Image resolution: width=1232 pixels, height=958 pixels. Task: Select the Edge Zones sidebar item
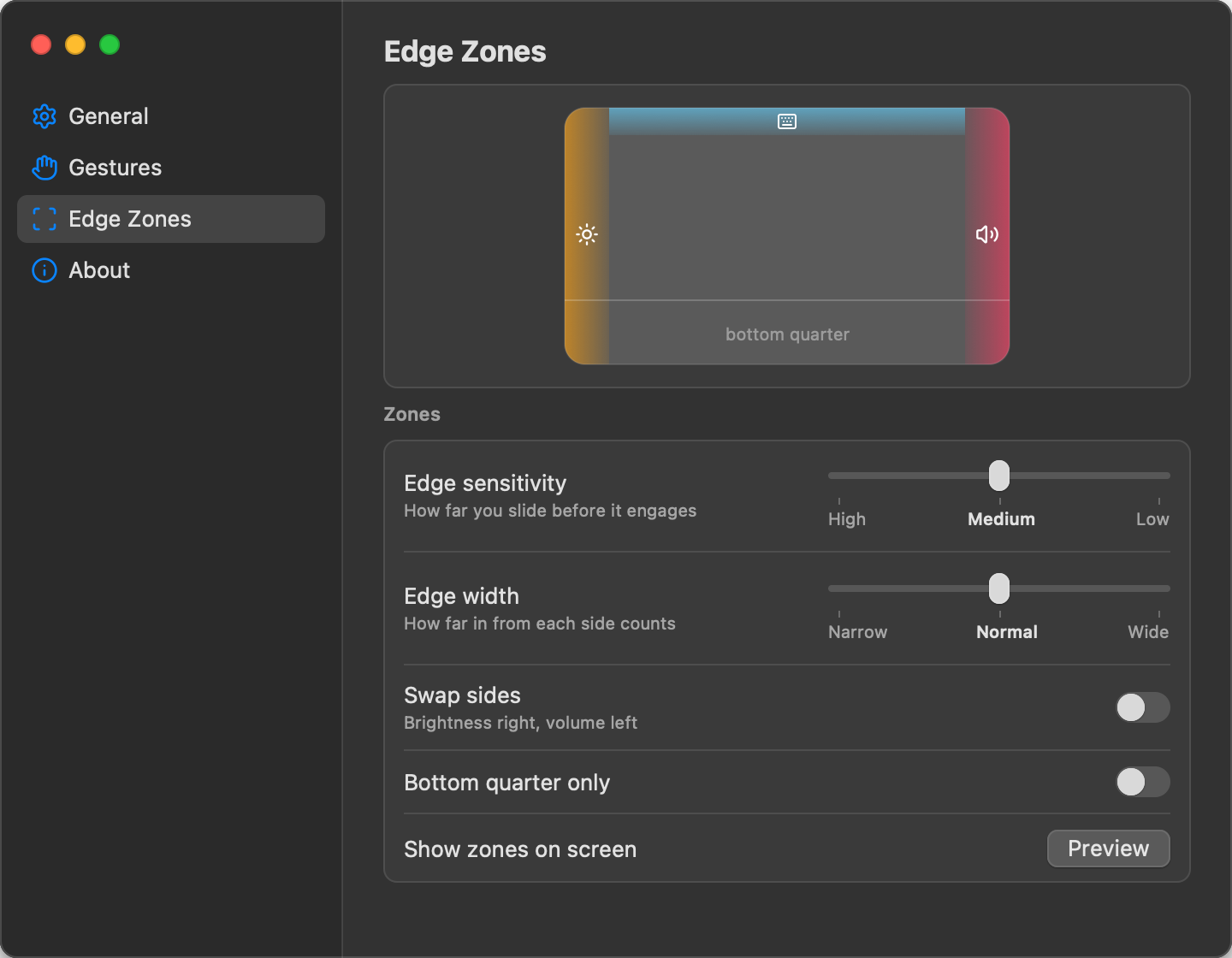pos(171,219)
